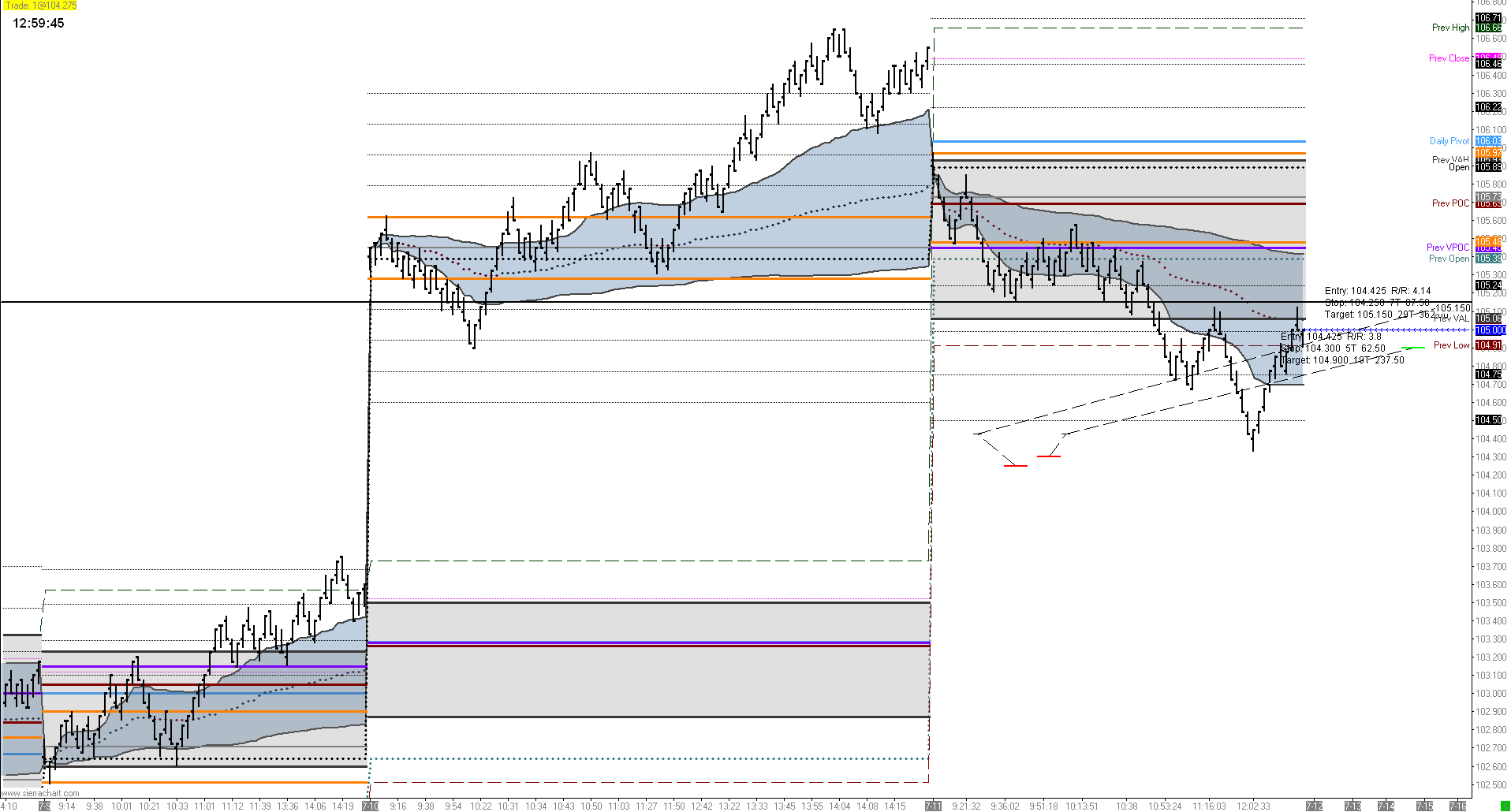Click the 12:59:45 clock readout

pos(39,24)
